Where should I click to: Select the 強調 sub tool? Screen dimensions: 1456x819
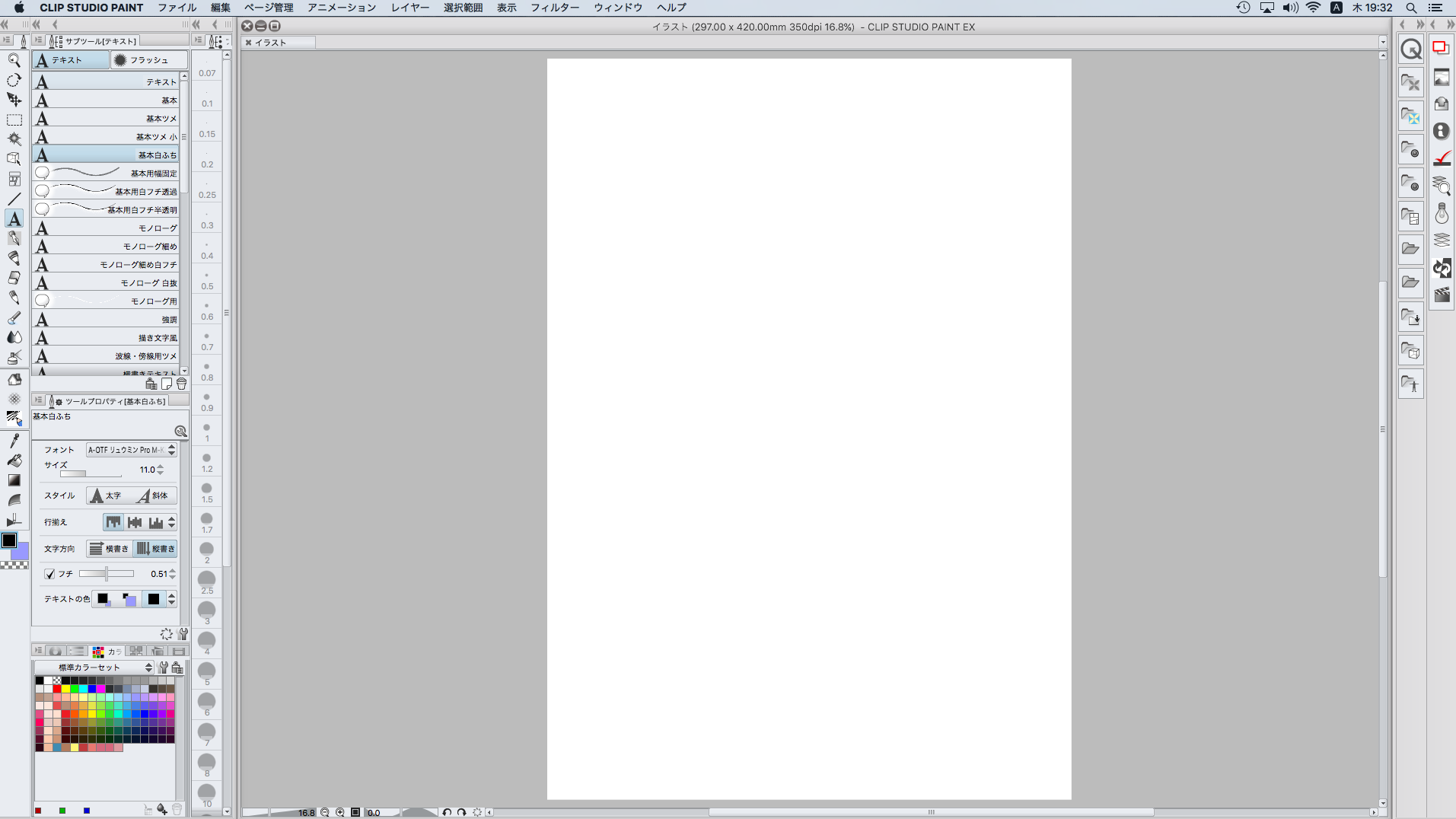click(106, 319)
